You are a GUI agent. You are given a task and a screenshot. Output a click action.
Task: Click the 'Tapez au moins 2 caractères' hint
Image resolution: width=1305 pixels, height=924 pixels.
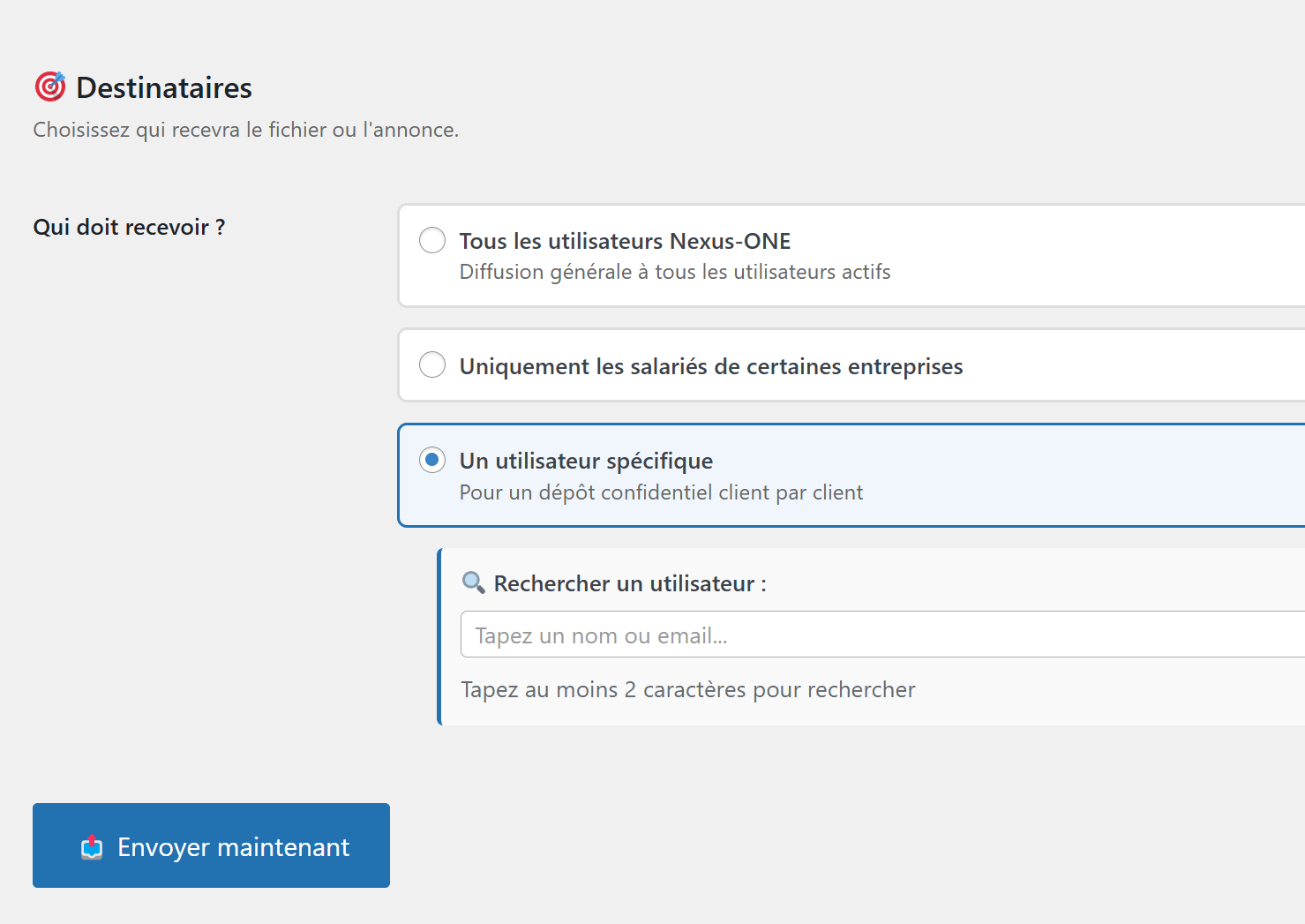click(687, 689)
